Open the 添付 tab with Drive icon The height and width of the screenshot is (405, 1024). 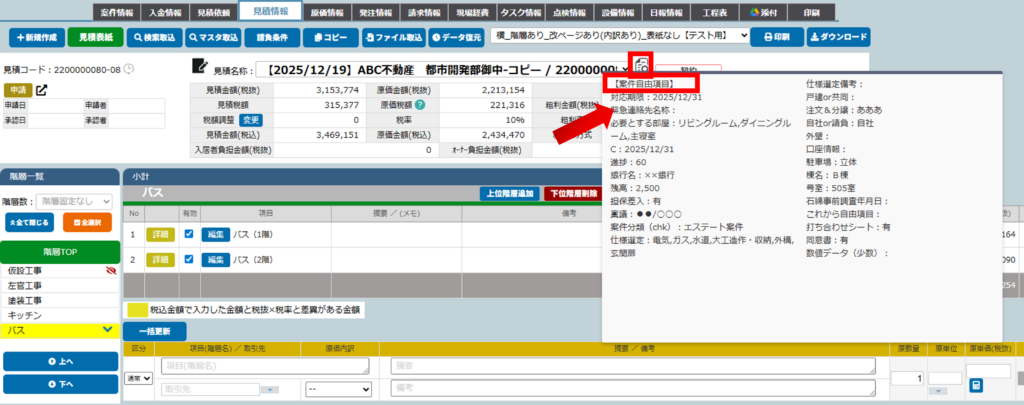pyautogui.click(x=768, y=12)
